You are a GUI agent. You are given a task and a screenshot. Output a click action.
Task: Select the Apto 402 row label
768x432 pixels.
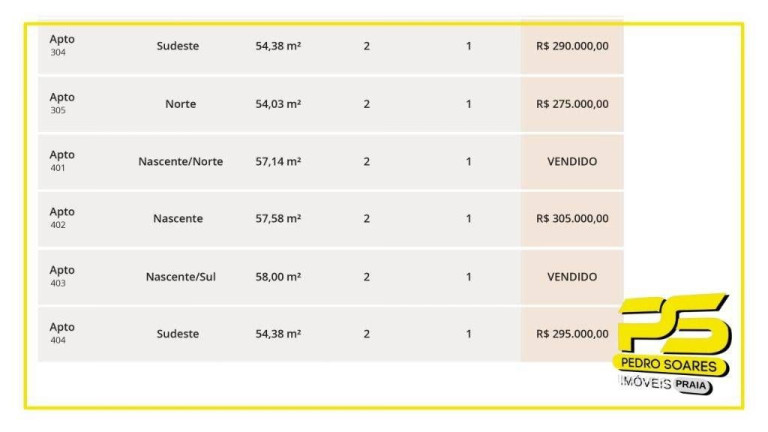point(62,218)
